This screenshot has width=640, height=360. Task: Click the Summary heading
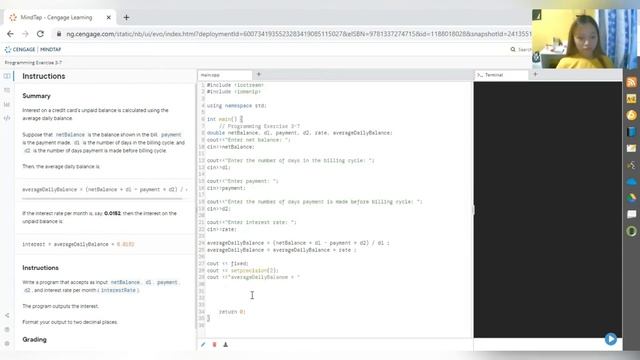36,96
